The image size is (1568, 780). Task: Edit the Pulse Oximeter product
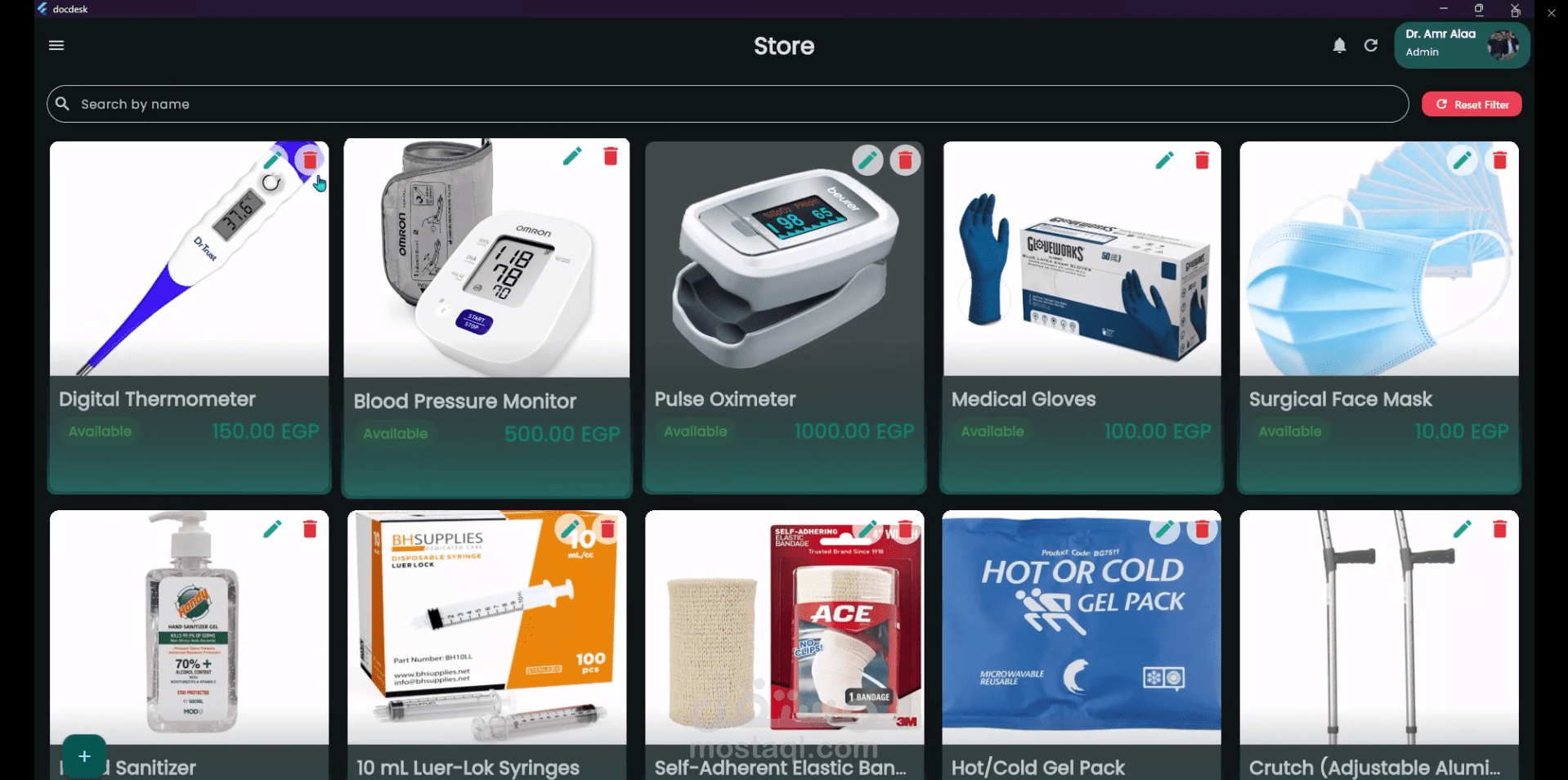867,160
